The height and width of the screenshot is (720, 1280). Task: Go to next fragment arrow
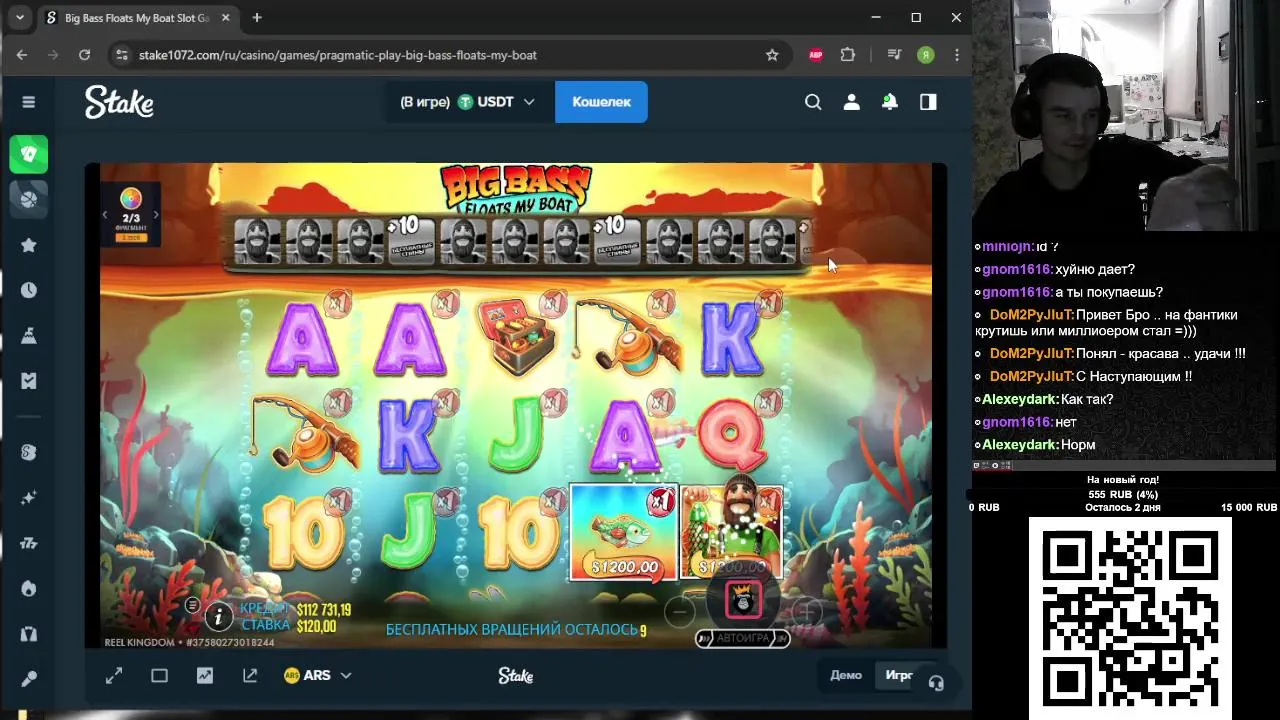coord(156,215)
